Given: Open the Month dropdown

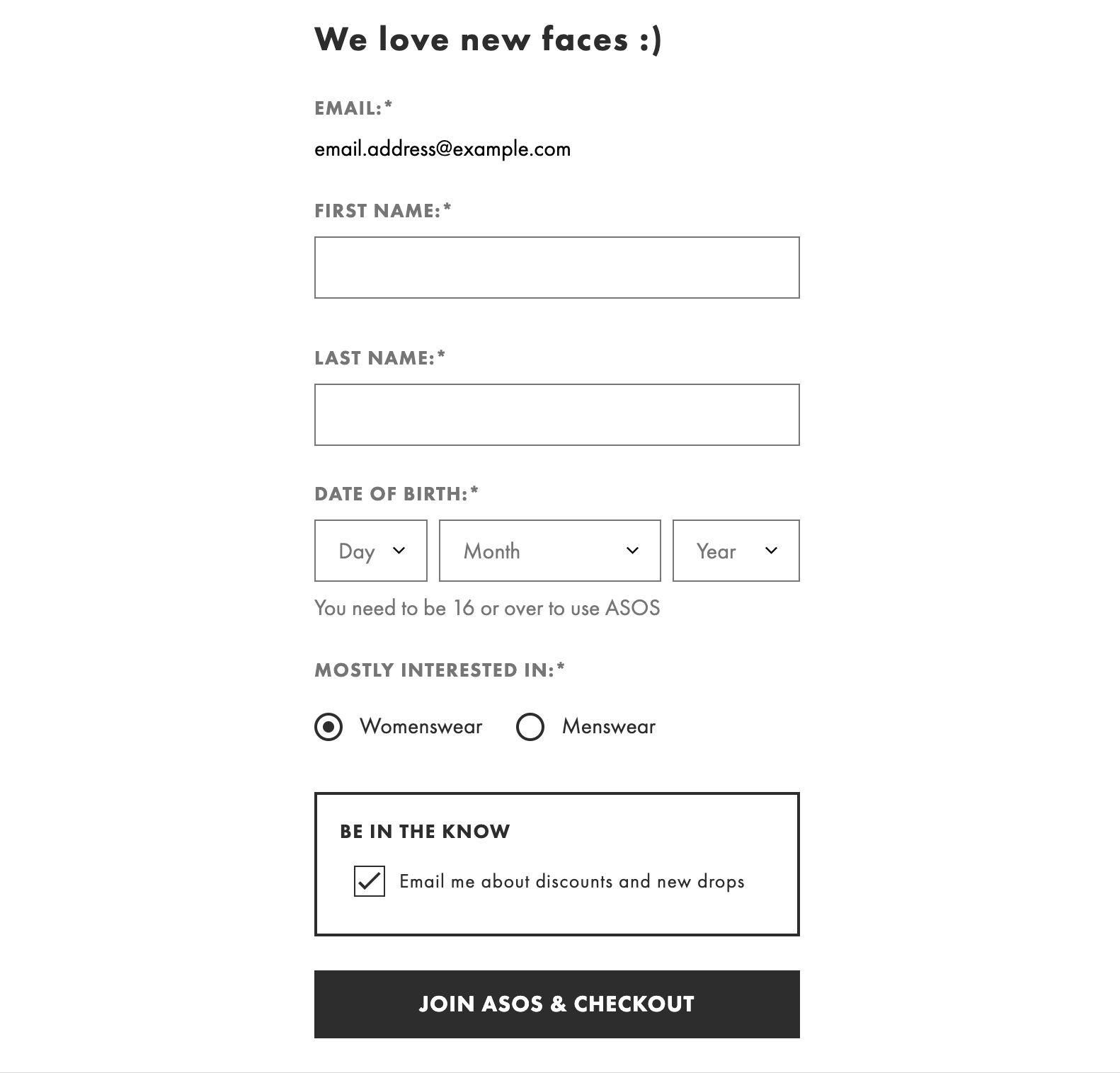Looking at the screenshot, I should (549, 551).
